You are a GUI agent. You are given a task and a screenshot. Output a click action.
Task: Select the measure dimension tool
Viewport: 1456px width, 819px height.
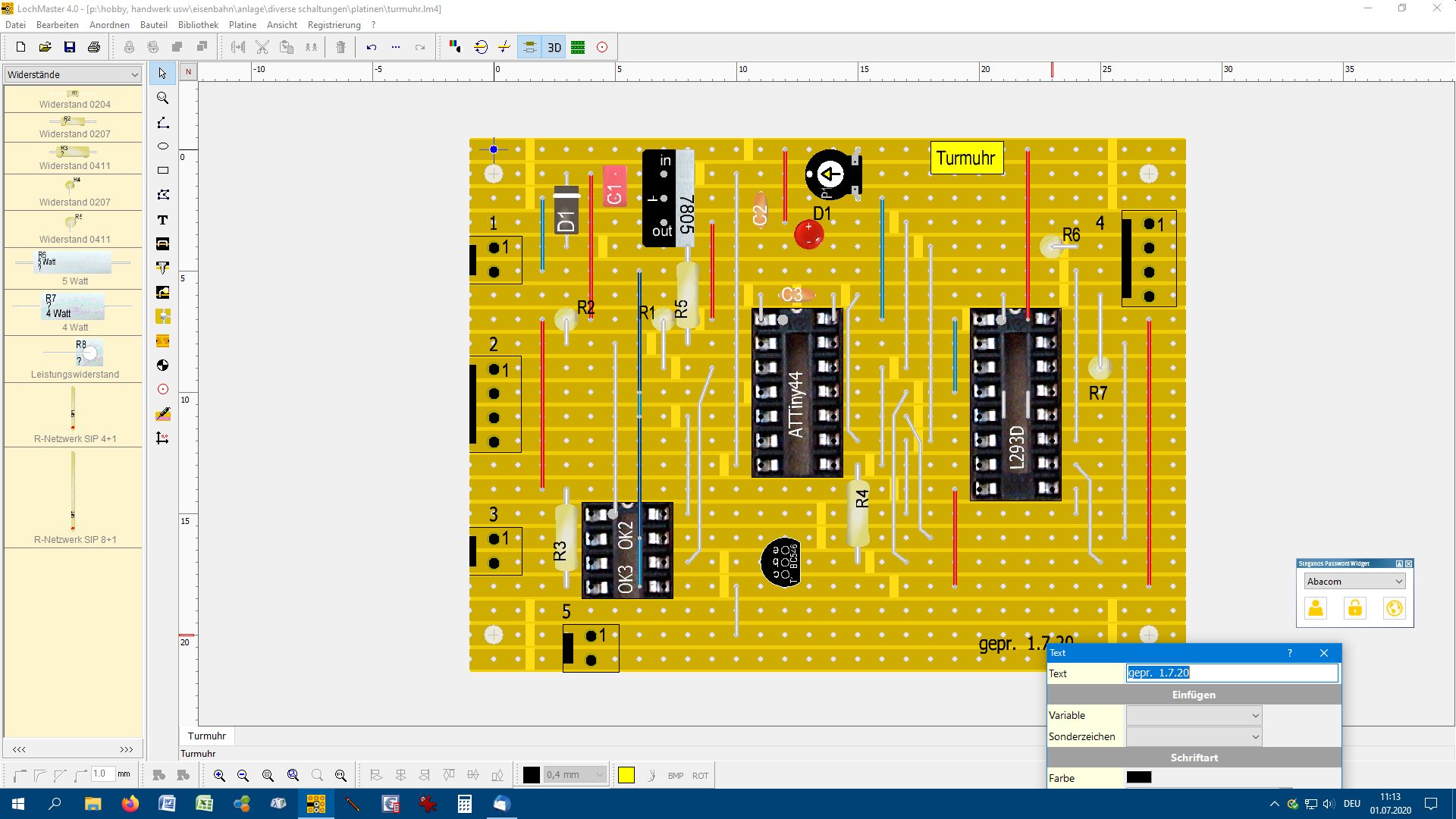(x=162, y=438)
